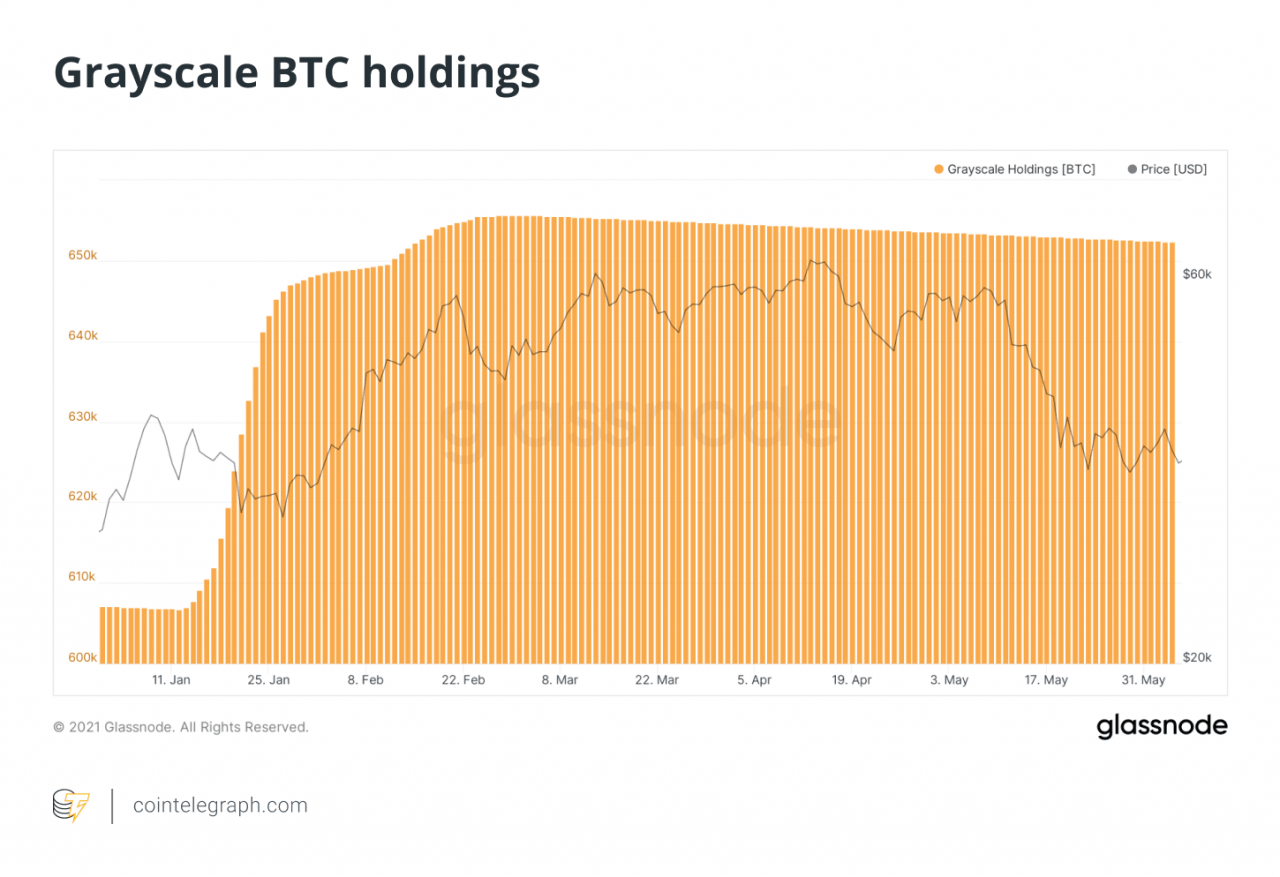The width and height of the screenshot is (1280, 877).
Task: Select the 8. Feb date label
Action: pos(366,680)
